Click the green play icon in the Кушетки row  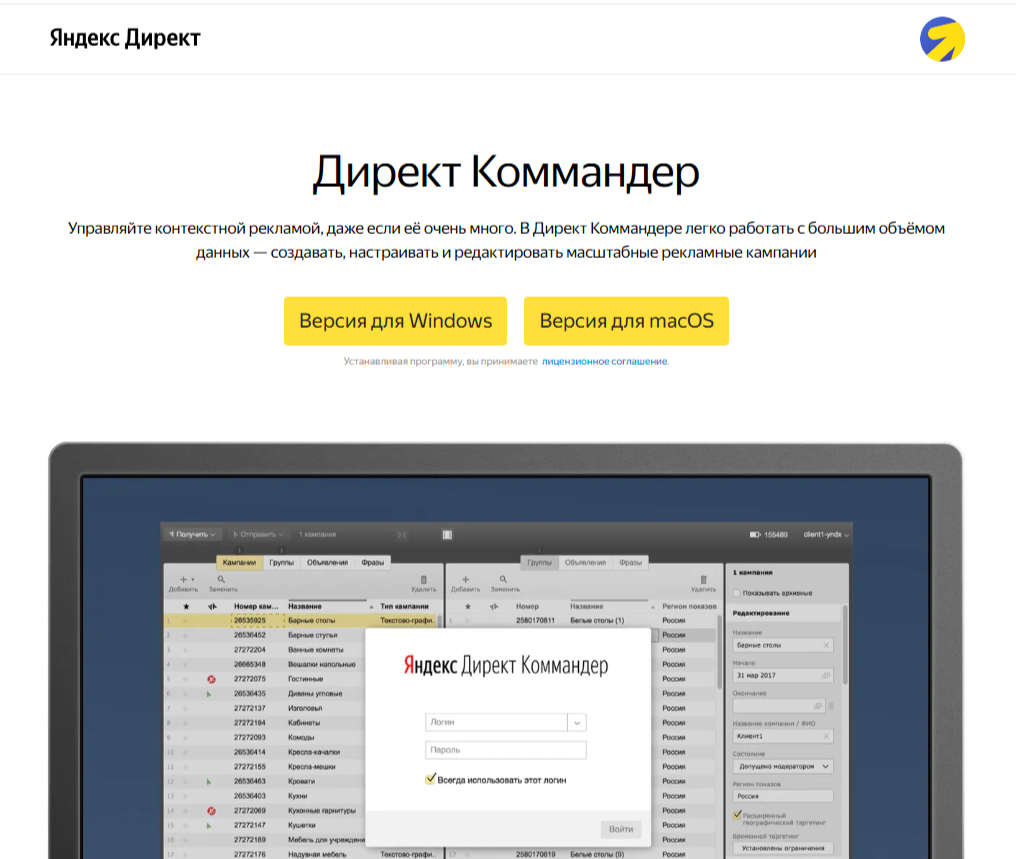[x=209, y=825]
